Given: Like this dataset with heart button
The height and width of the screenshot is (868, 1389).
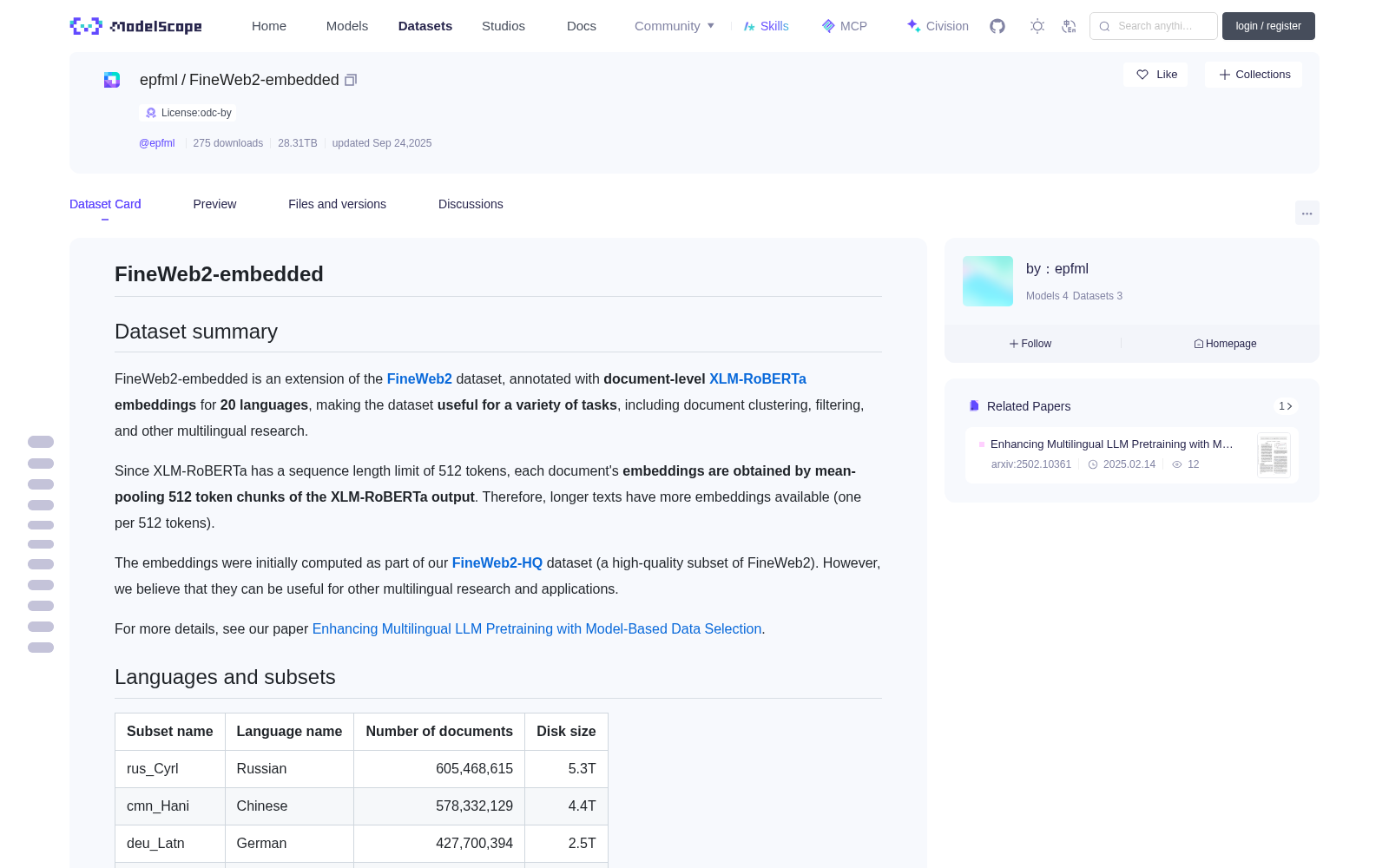Looking at the screenshot, I should click(x=1155, y=75).
